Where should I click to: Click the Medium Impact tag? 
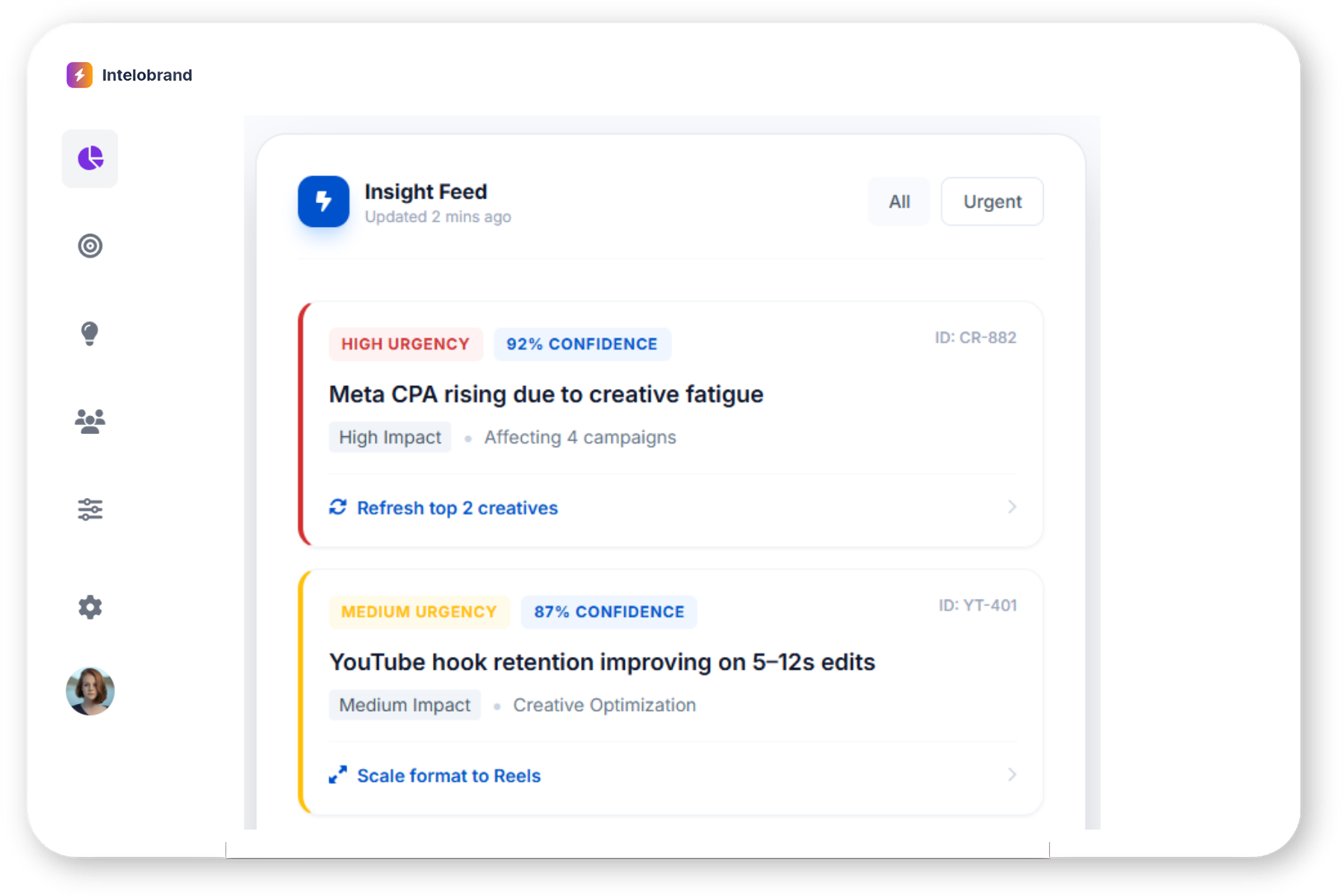tap(405, 705)
